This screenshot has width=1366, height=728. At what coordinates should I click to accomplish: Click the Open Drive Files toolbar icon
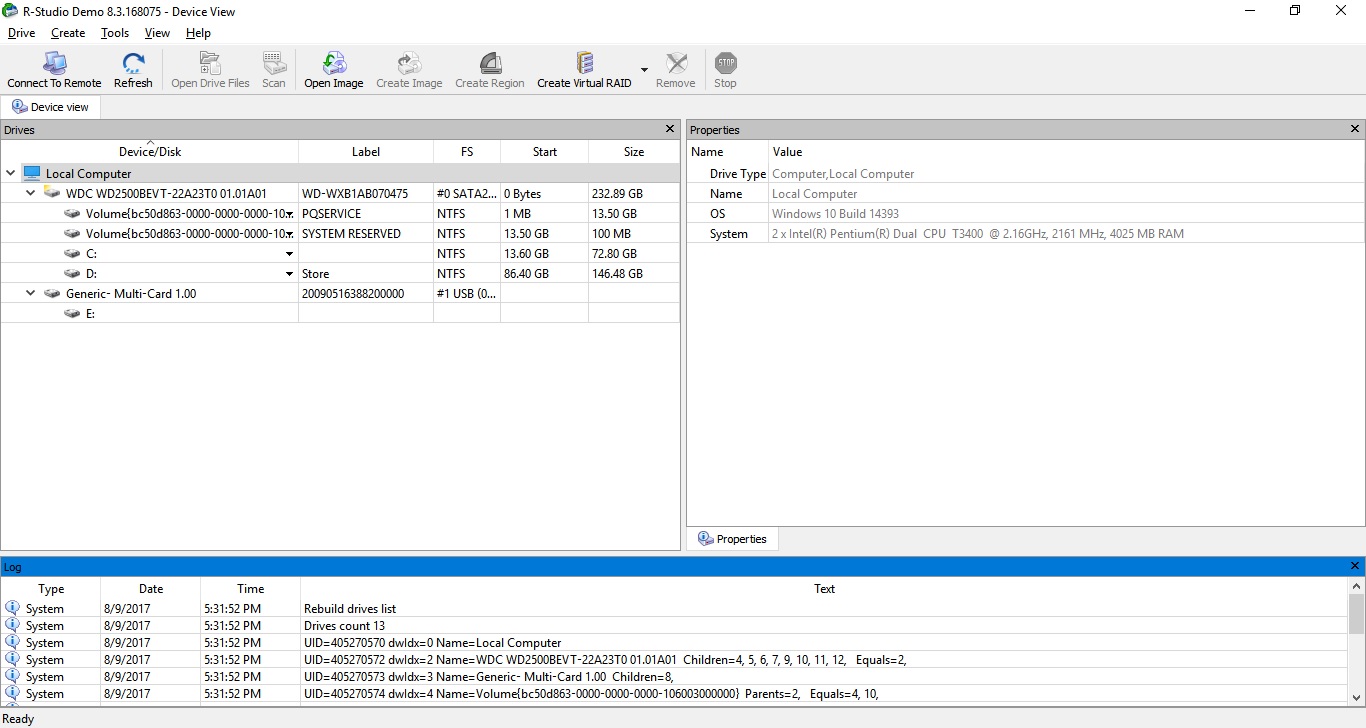(210, 63)
